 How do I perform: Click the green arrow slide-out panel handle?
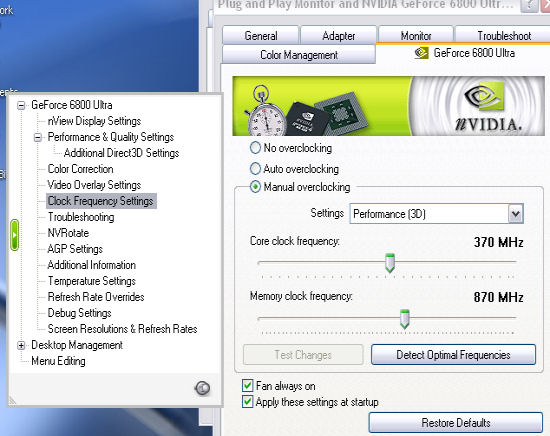click(14, 235)
